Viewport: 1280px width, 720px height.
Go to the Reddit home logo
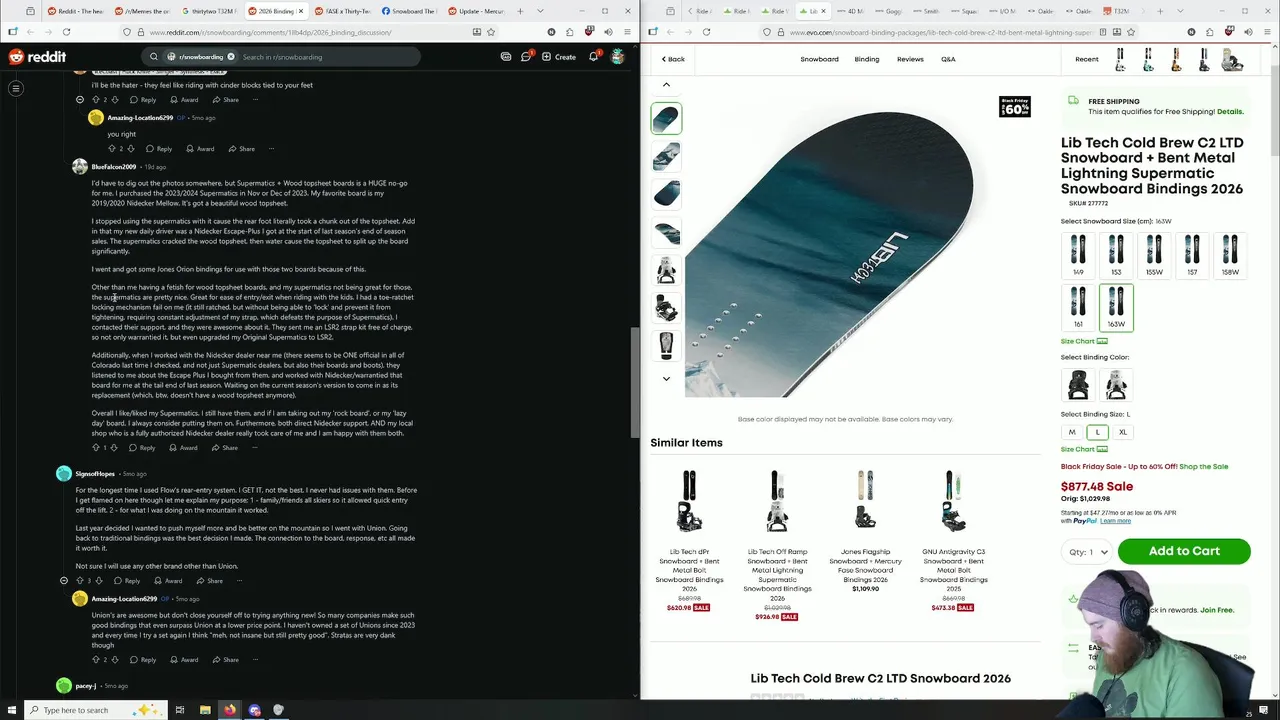coord(37,57)
